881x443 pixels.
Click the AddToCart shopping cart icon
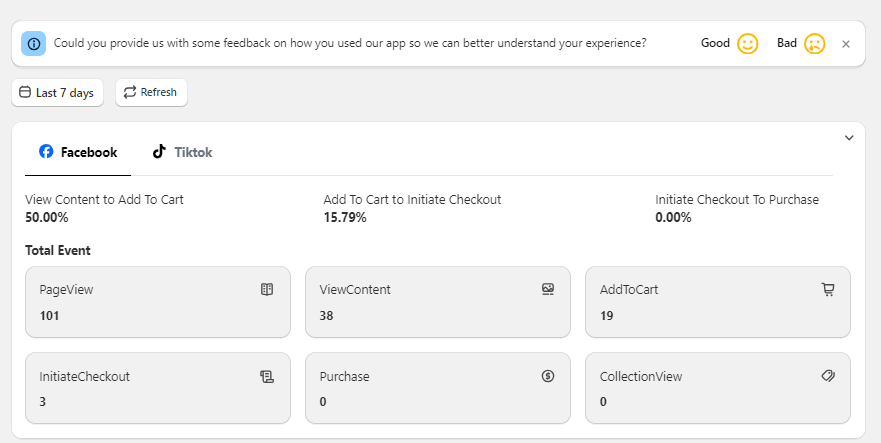(x=827, y=290)
